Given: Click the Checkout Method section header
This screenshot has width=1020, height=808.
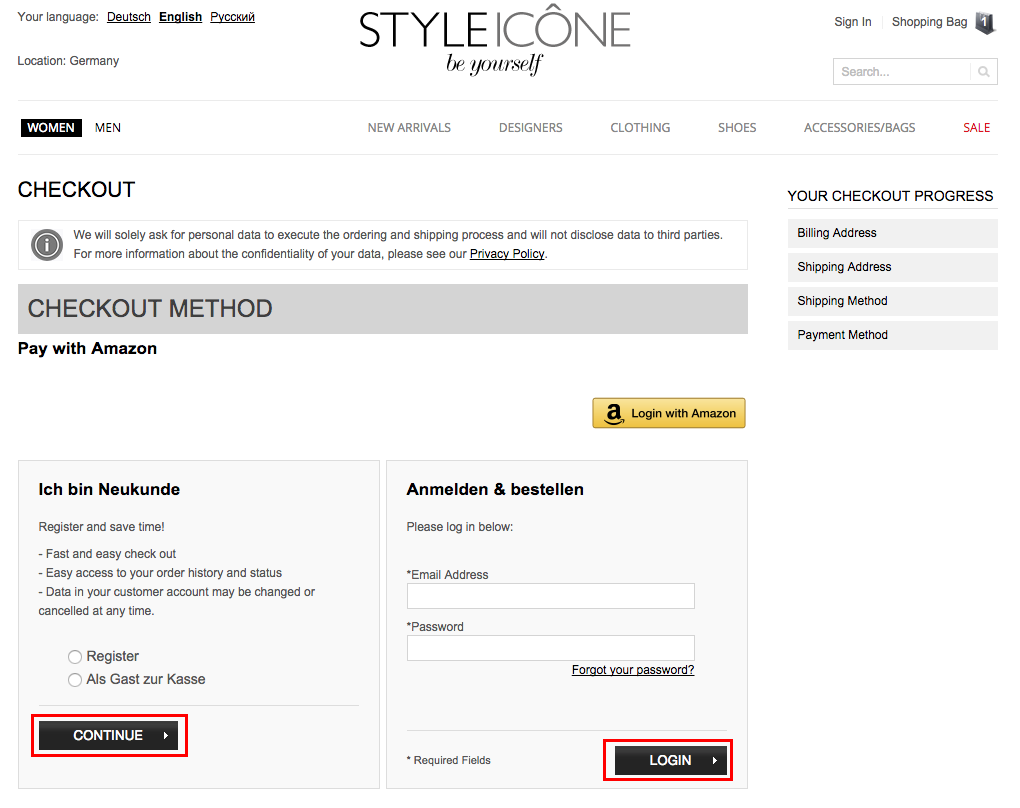Looking at the screenshot, I should 382,309.
